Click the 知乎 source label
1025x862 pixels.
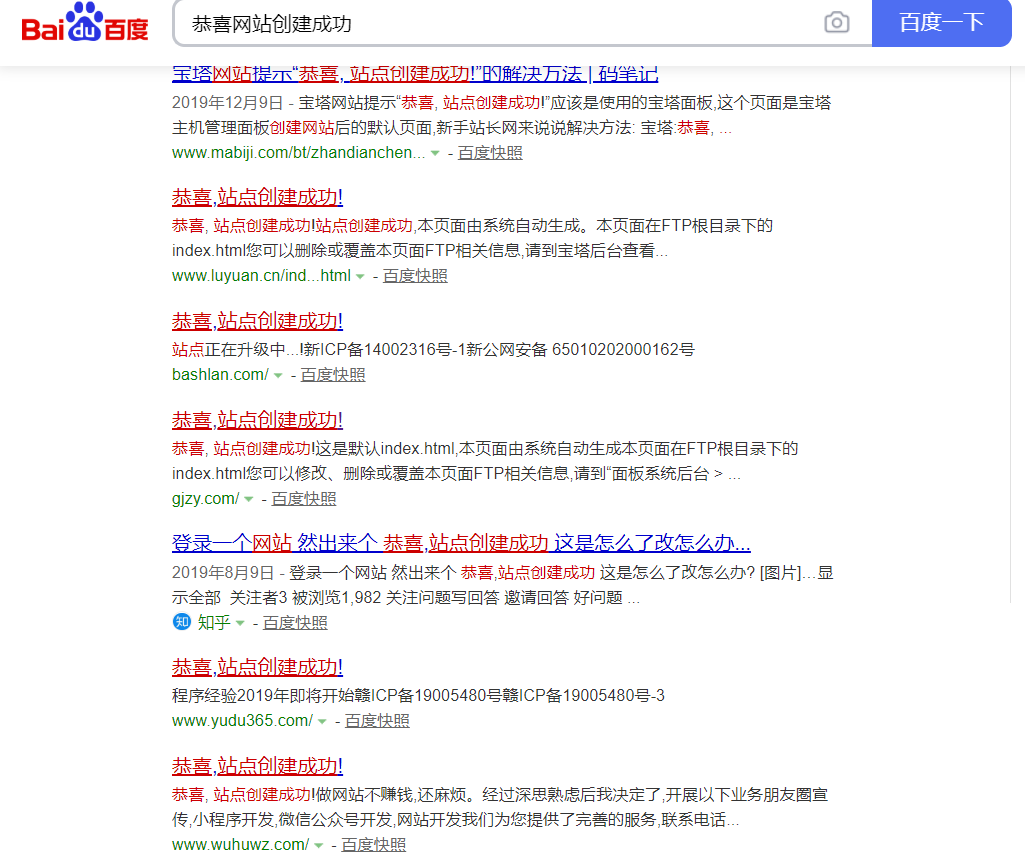coord(214,623)
